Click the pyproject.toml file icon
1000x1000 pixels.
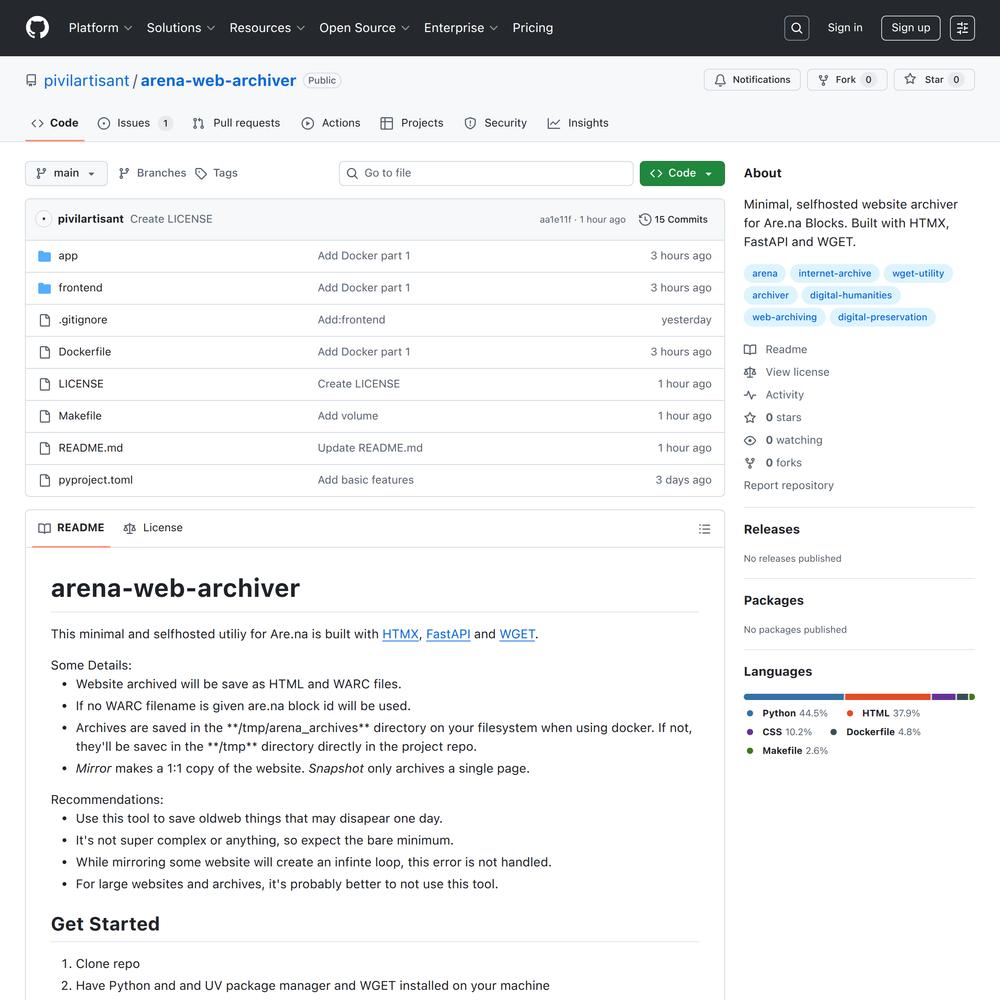45,480
